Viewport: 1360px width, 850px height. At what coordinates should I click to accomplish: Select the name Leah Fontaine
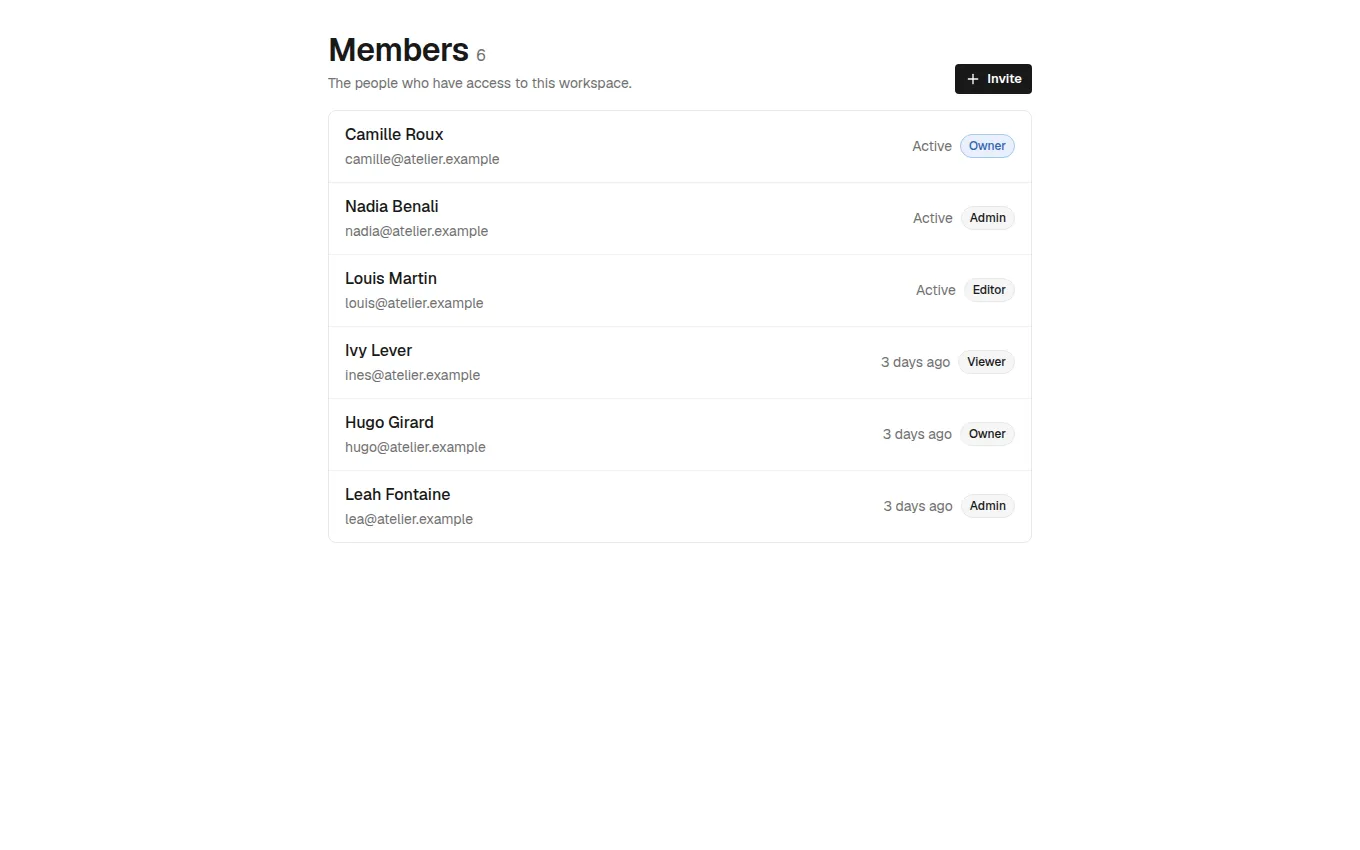click(x=397, y=494)
